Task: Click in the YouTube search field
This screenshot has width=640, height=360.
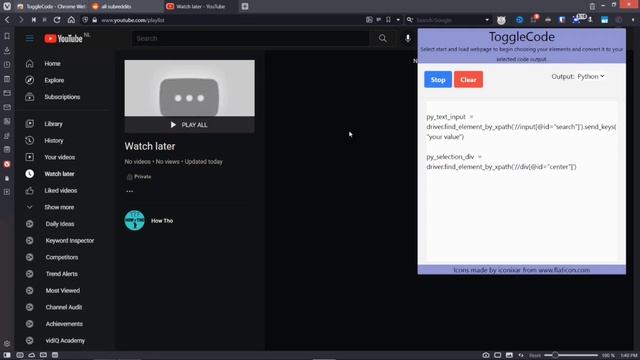Action: click(x=250, y=38)
